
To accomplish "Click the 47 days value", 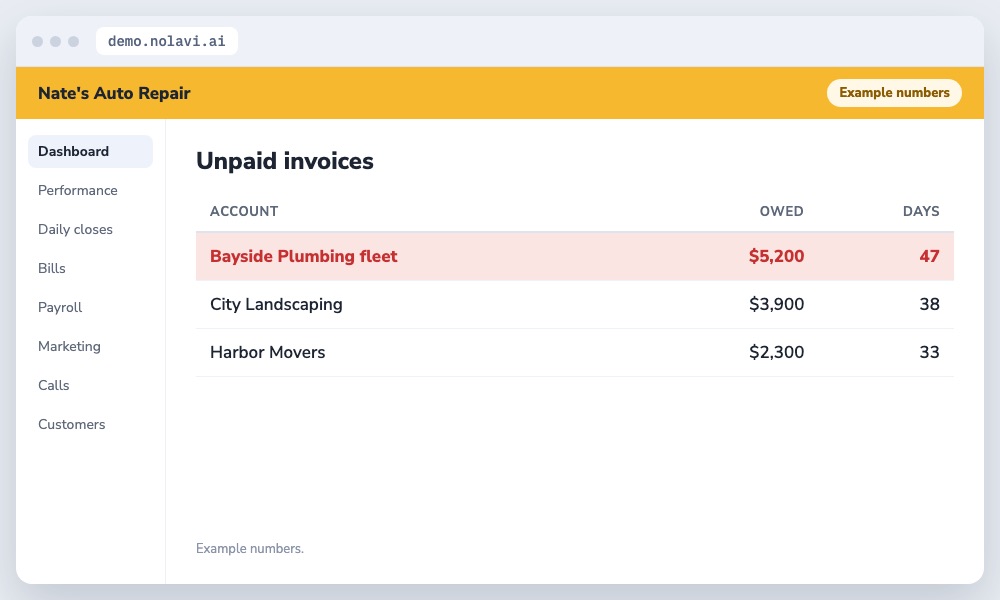I will [x=929, y=256].
